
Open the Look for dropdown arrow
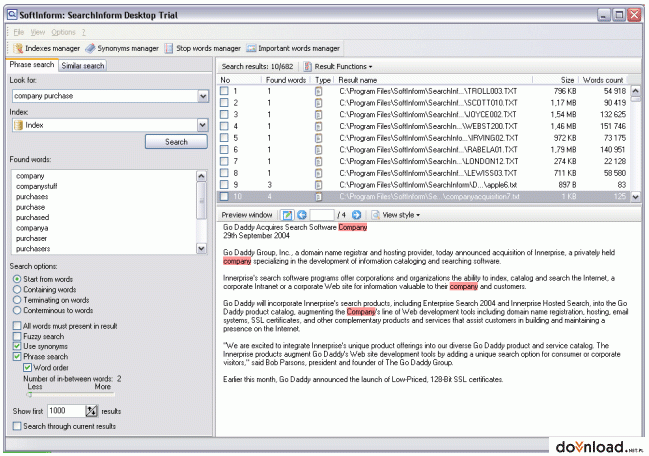pyautogui.click(x=203, y=96)
